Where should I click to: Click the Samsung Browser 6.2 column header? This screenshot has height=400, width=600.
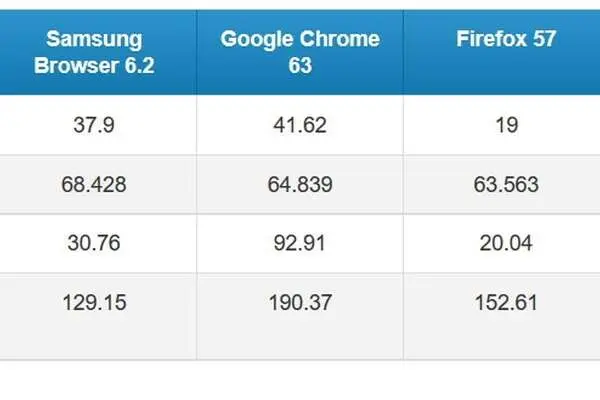pyautogui.click(x=94, y=52)
